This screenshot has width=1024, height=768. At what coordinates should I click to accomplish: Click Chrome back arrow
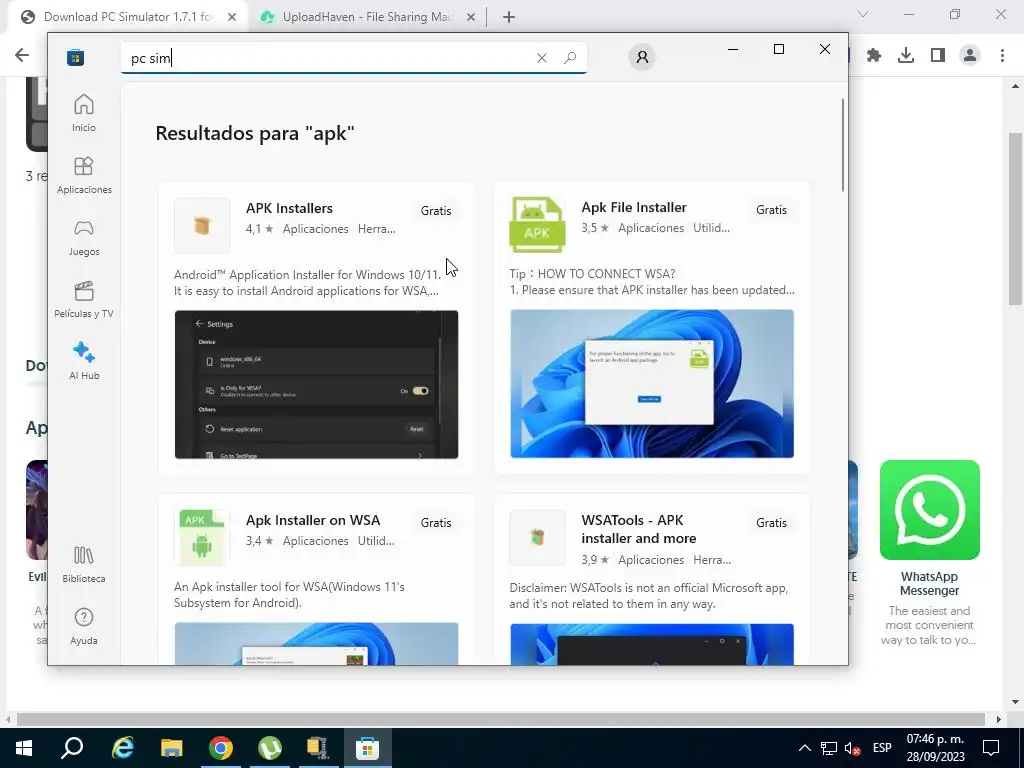click(x=22, y=56)
